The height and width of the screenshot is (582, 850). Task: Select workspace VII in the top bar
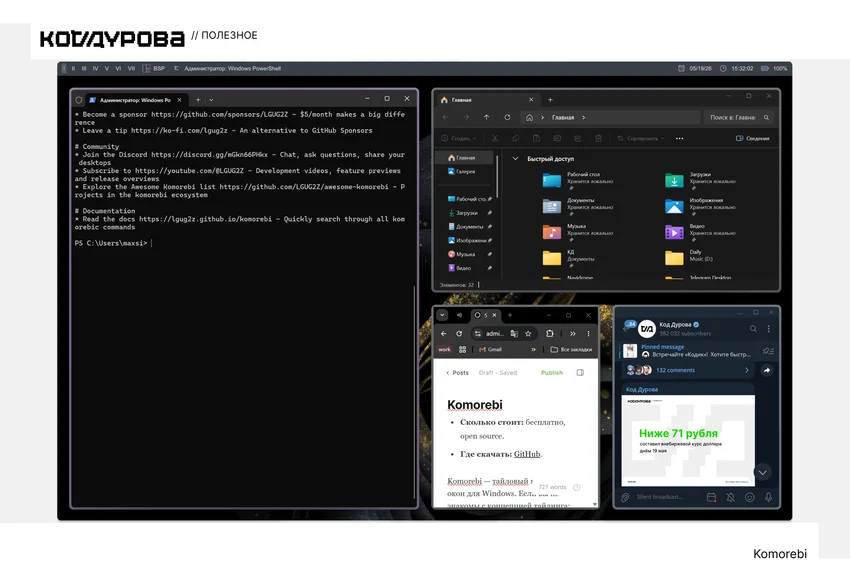click(131, 68)
